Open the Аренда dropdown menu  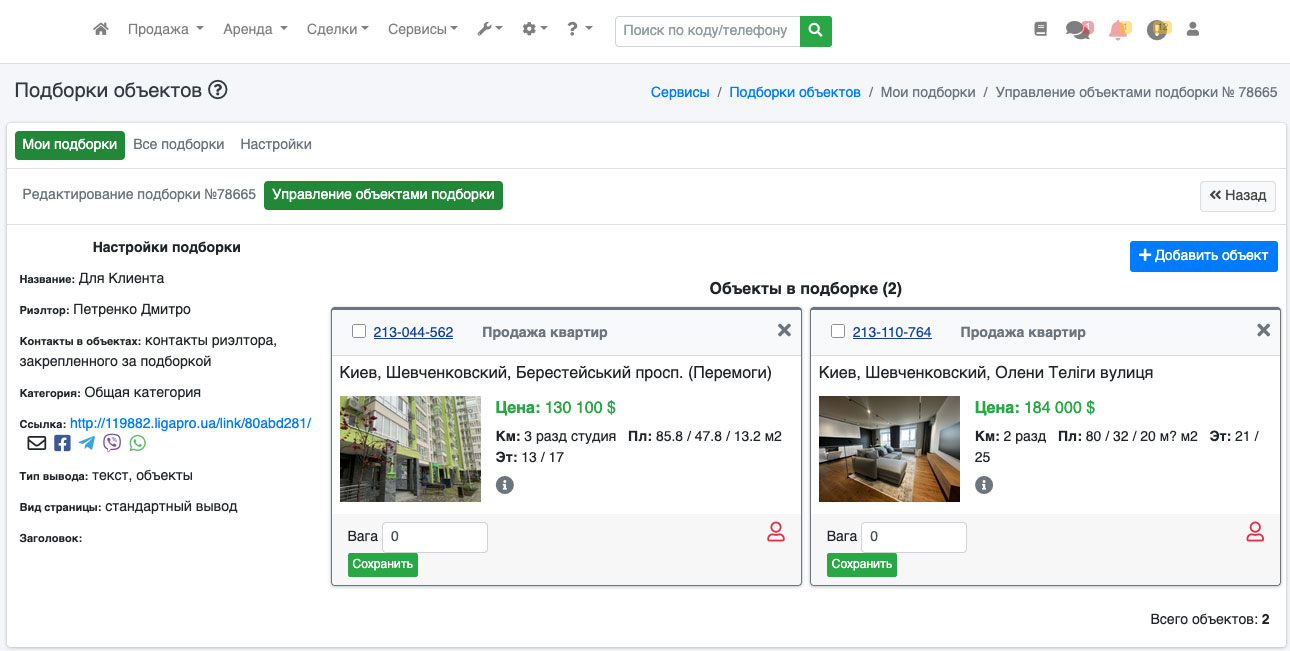tap(255, 30)
